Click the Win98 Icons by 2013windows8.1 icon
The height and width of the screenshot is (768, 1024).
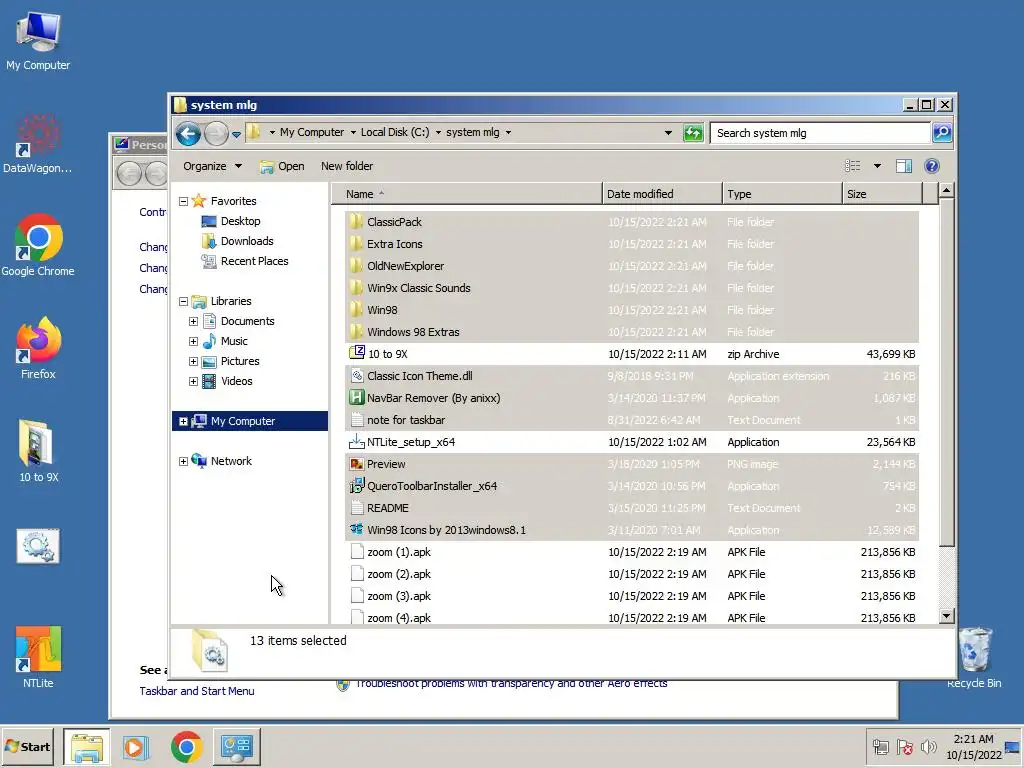(x=357, y=530)
